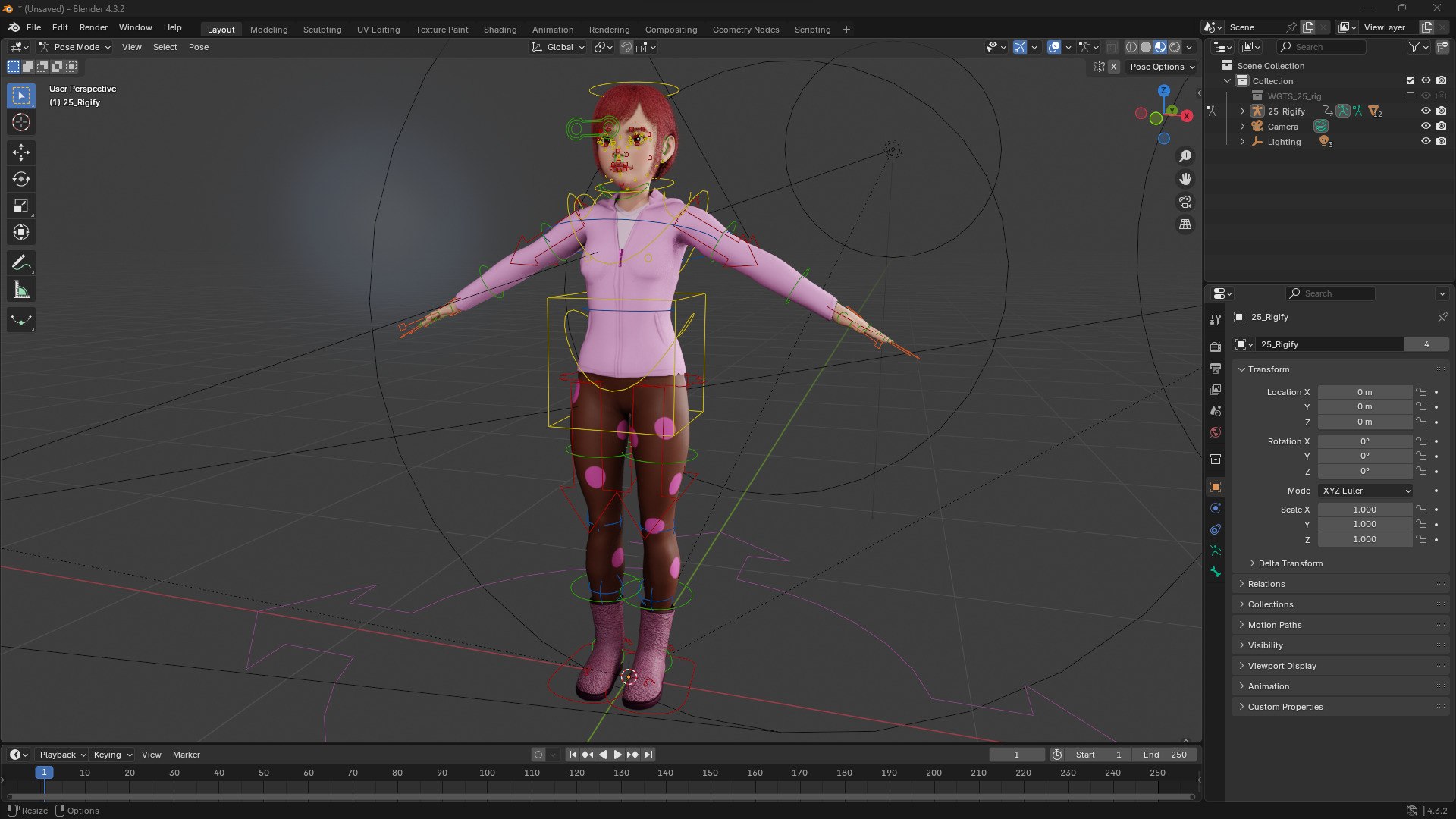Viewport: 1456px width, 819px height.
Task: Expand the Motion Paths panel
Action: [x=1273, y=625]
